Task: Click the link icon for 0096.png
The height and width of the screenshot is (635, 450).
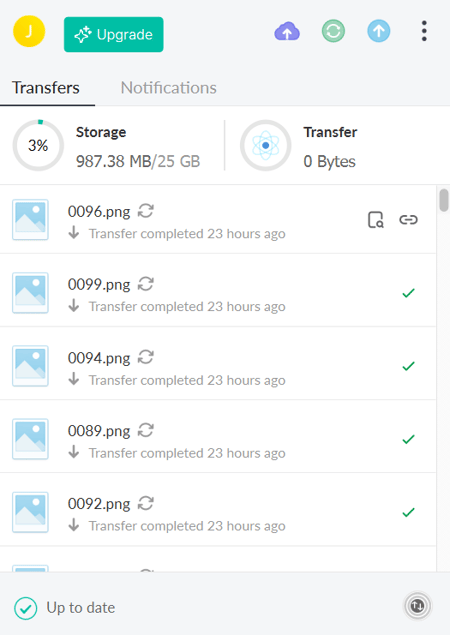Action: click(408, 219)
